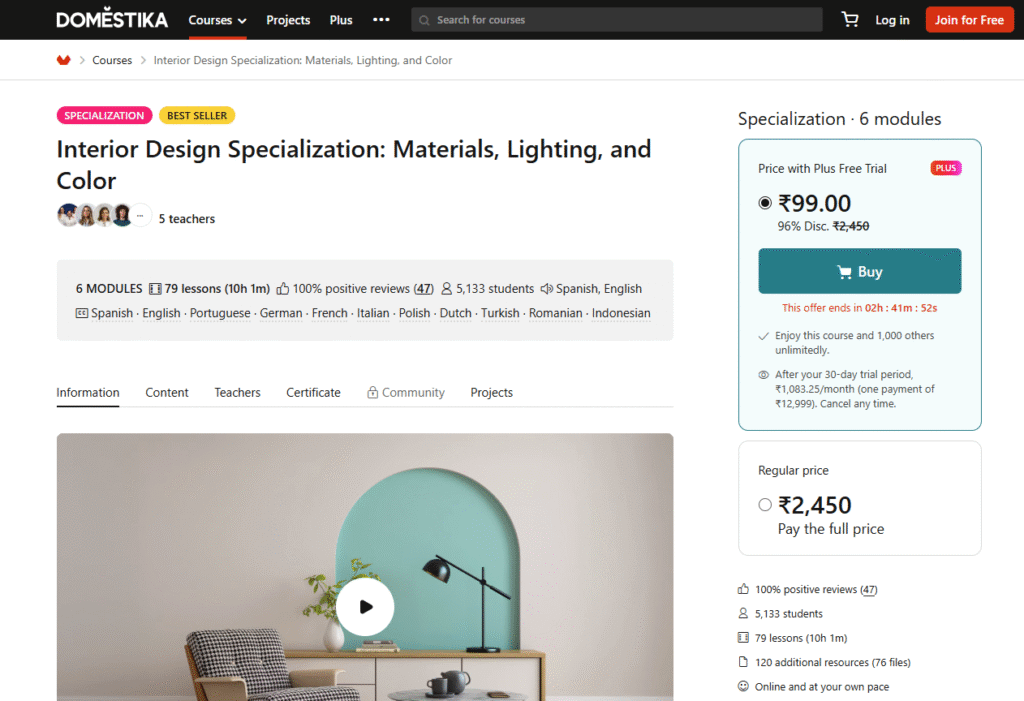Open the 47 reviews link in info bar
This screenshot has width=1024, height=701.
[x=424, y=289]
